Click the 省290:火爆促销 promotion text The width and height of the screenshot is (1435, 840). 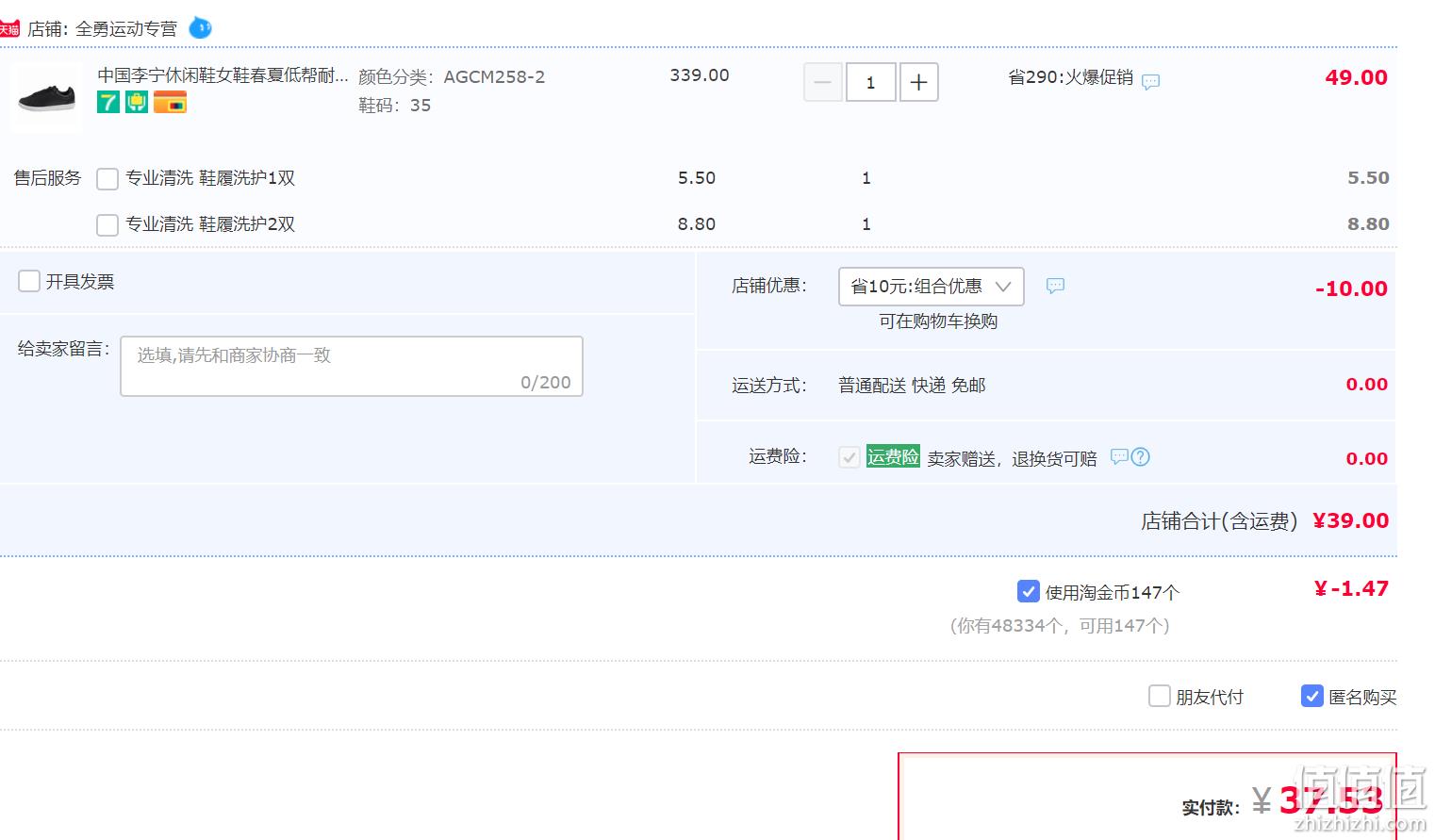click(x=1071, y=77)
